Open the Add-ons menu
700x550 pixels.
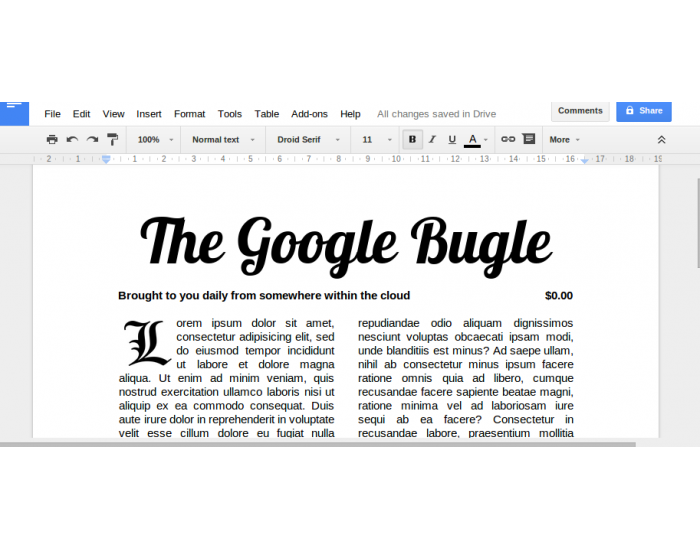tap(309, 114)
